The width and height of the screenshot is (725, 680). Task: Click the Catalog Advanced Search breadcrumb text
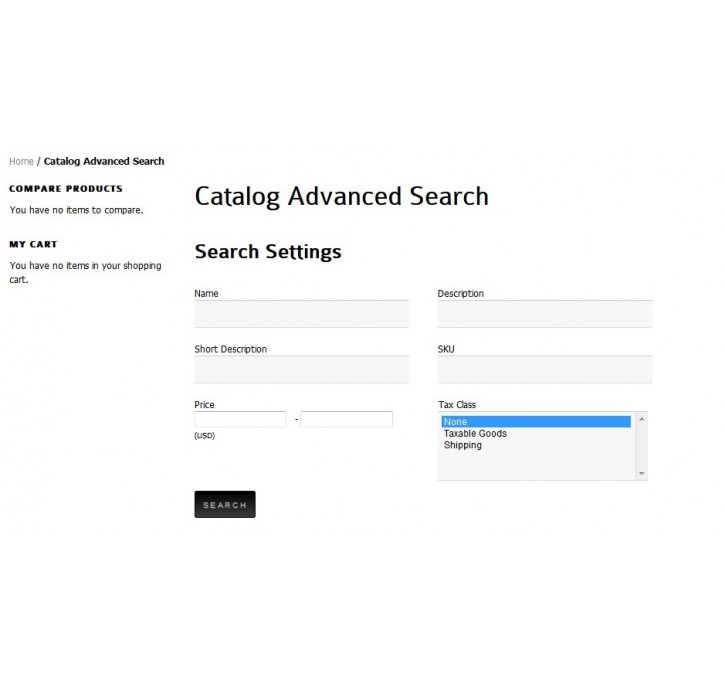click(104, 161)
